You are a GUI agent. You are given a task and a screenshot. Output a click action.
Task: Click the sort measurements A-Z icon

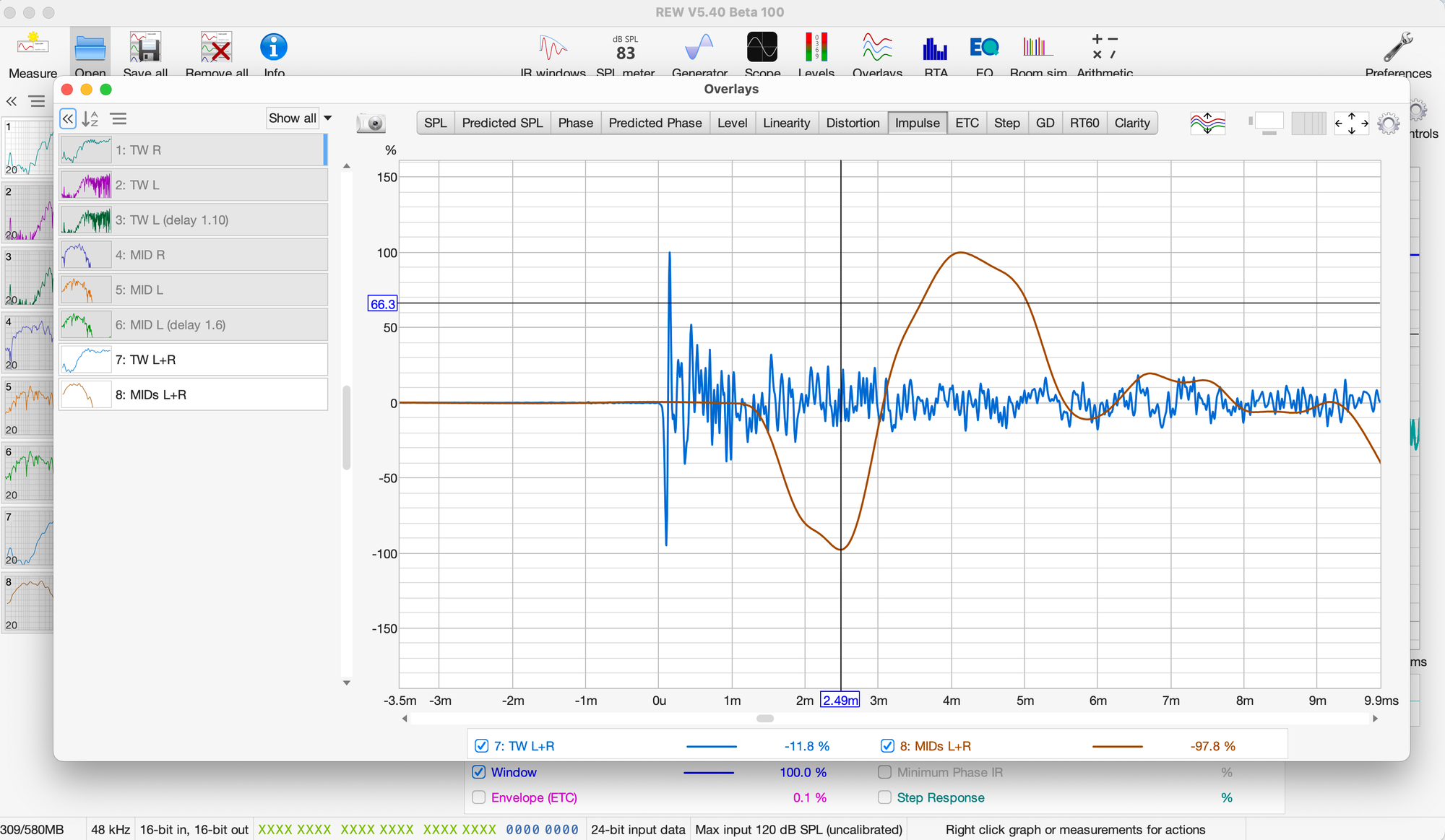[x=90, y=118]
